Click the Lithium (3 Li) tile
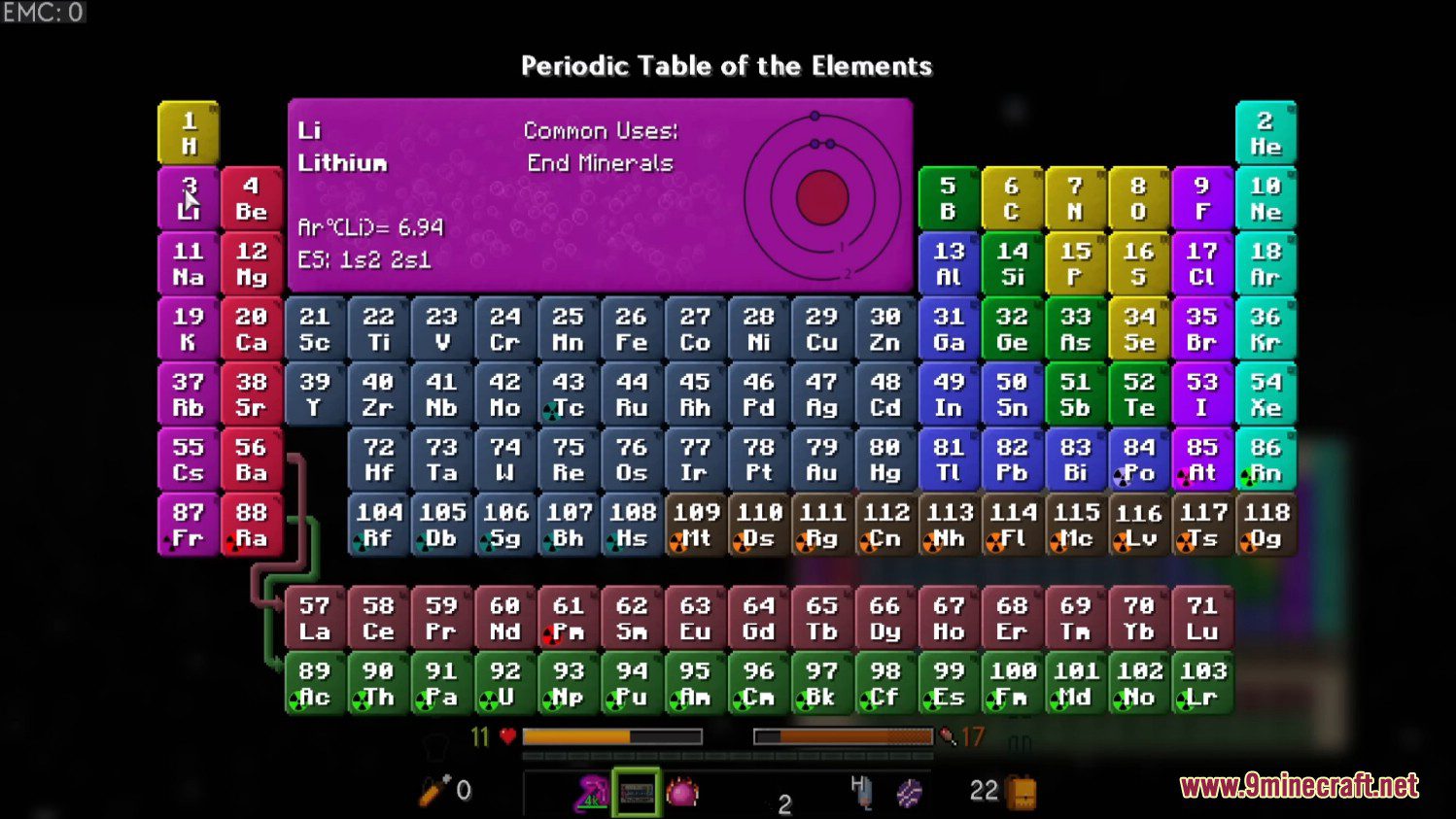Image resolution: width=1456 pixels, height=819 pixels. pos(189,198)
